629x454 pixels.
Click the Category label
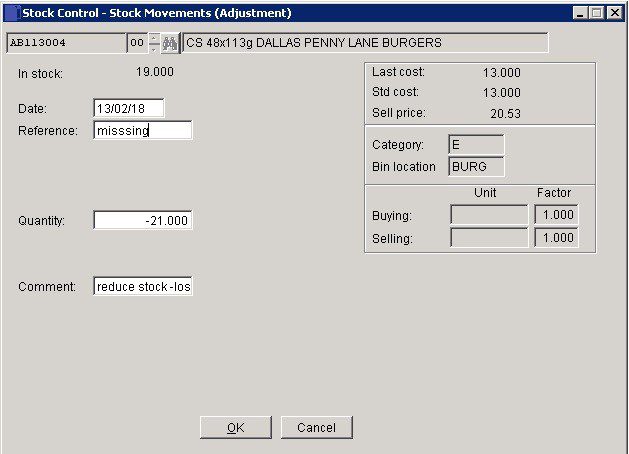pyautogui.click(x=398, y=144)
